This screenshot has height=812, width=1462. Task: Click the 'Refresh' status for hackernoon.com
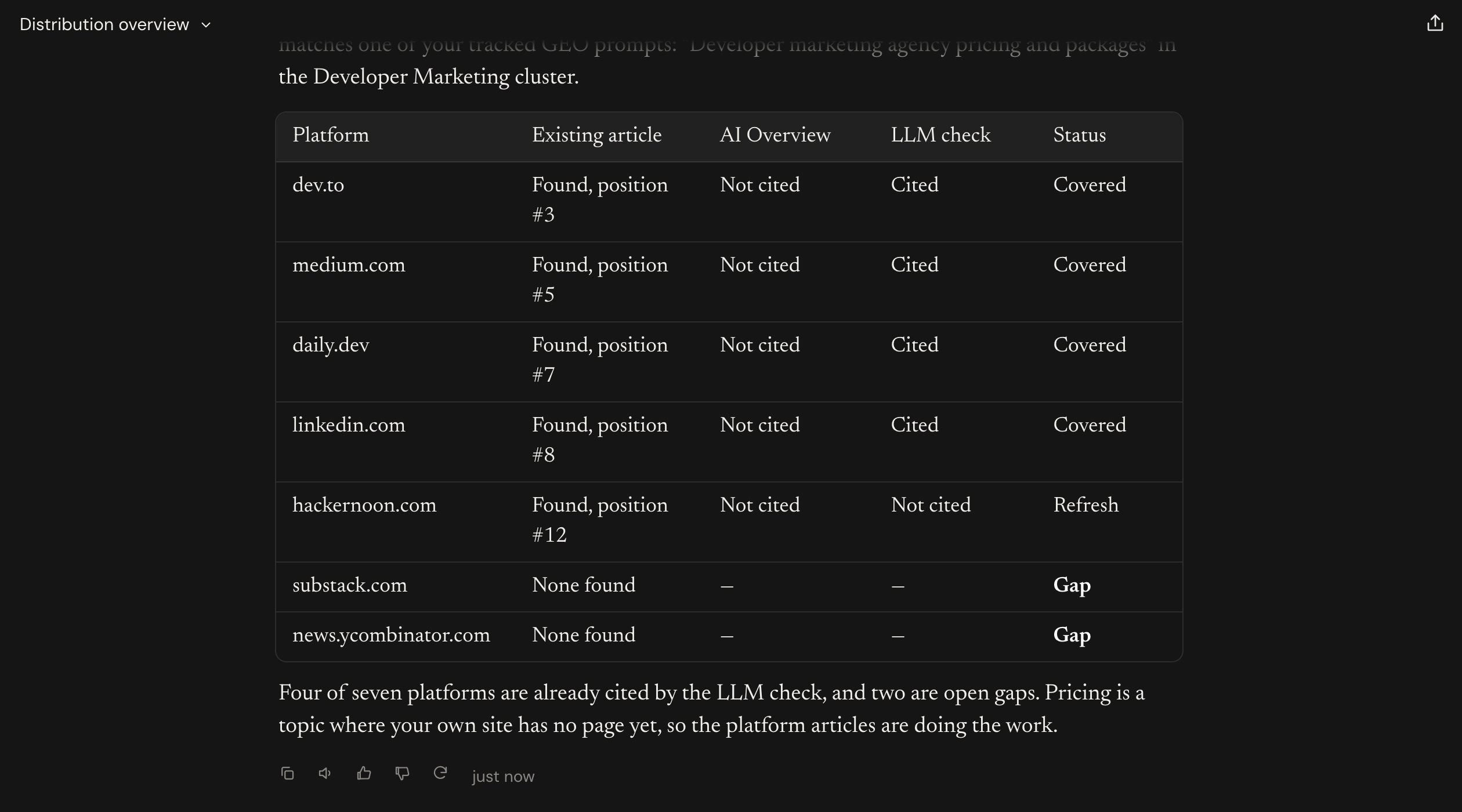click(1085, 505)
